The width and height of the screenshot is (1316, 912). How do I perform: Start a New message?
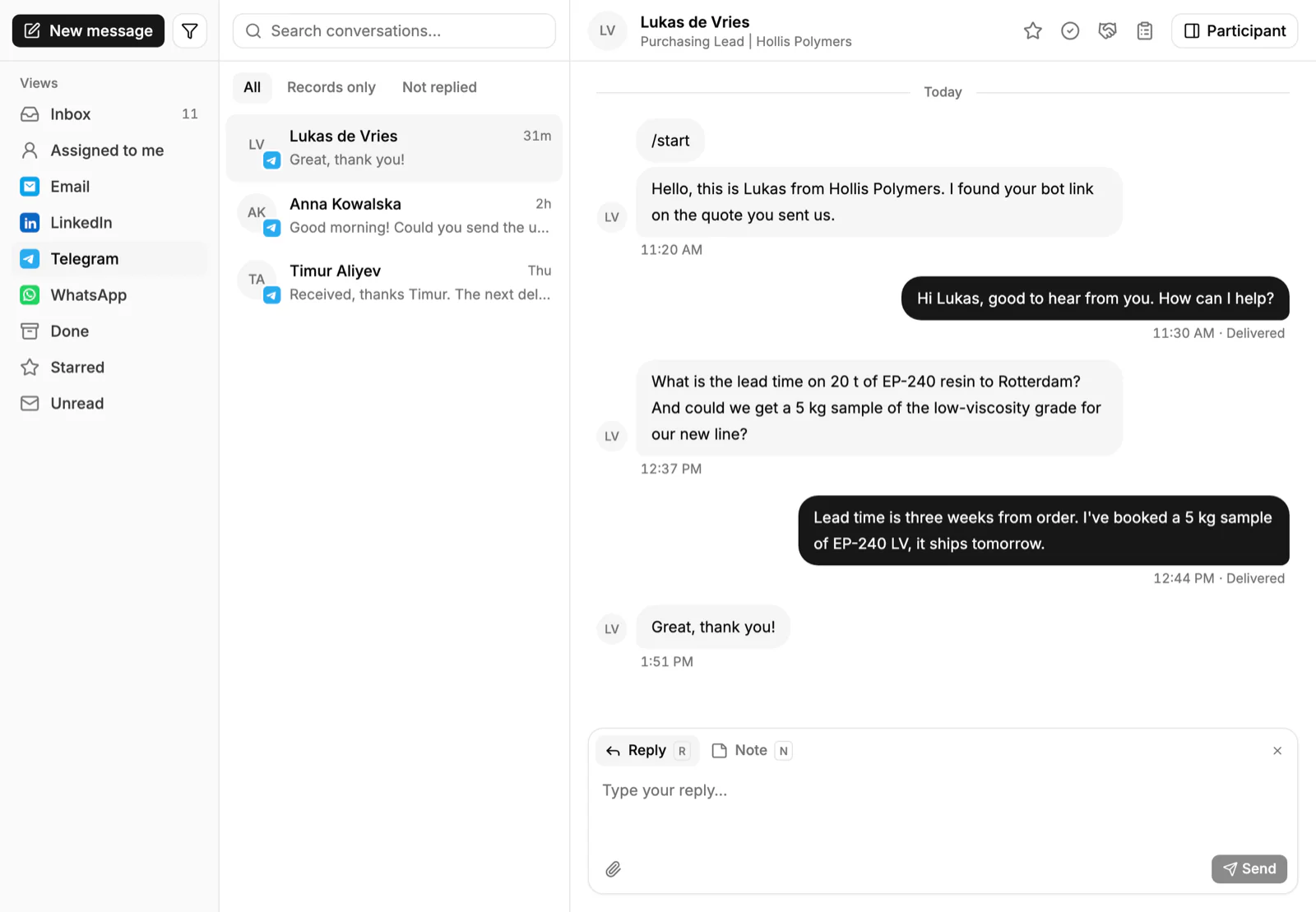click(89, 31)
